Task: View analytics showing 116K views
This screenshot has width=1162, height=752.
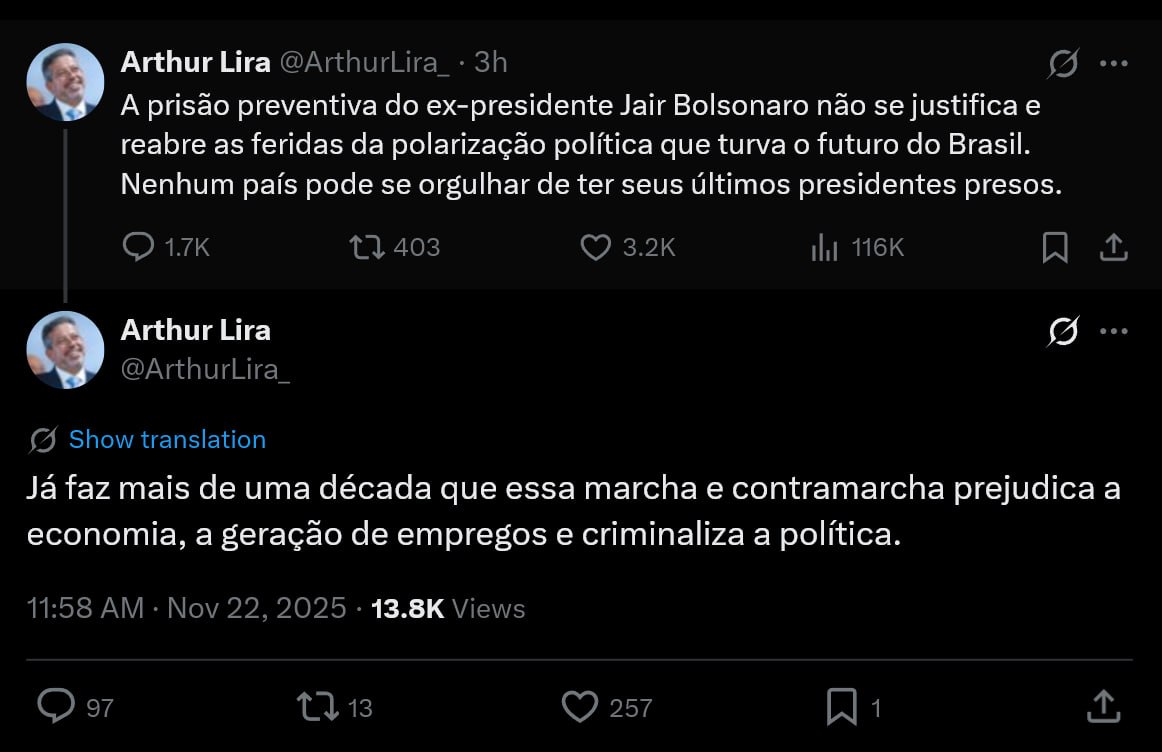Action: pos(825,247)
